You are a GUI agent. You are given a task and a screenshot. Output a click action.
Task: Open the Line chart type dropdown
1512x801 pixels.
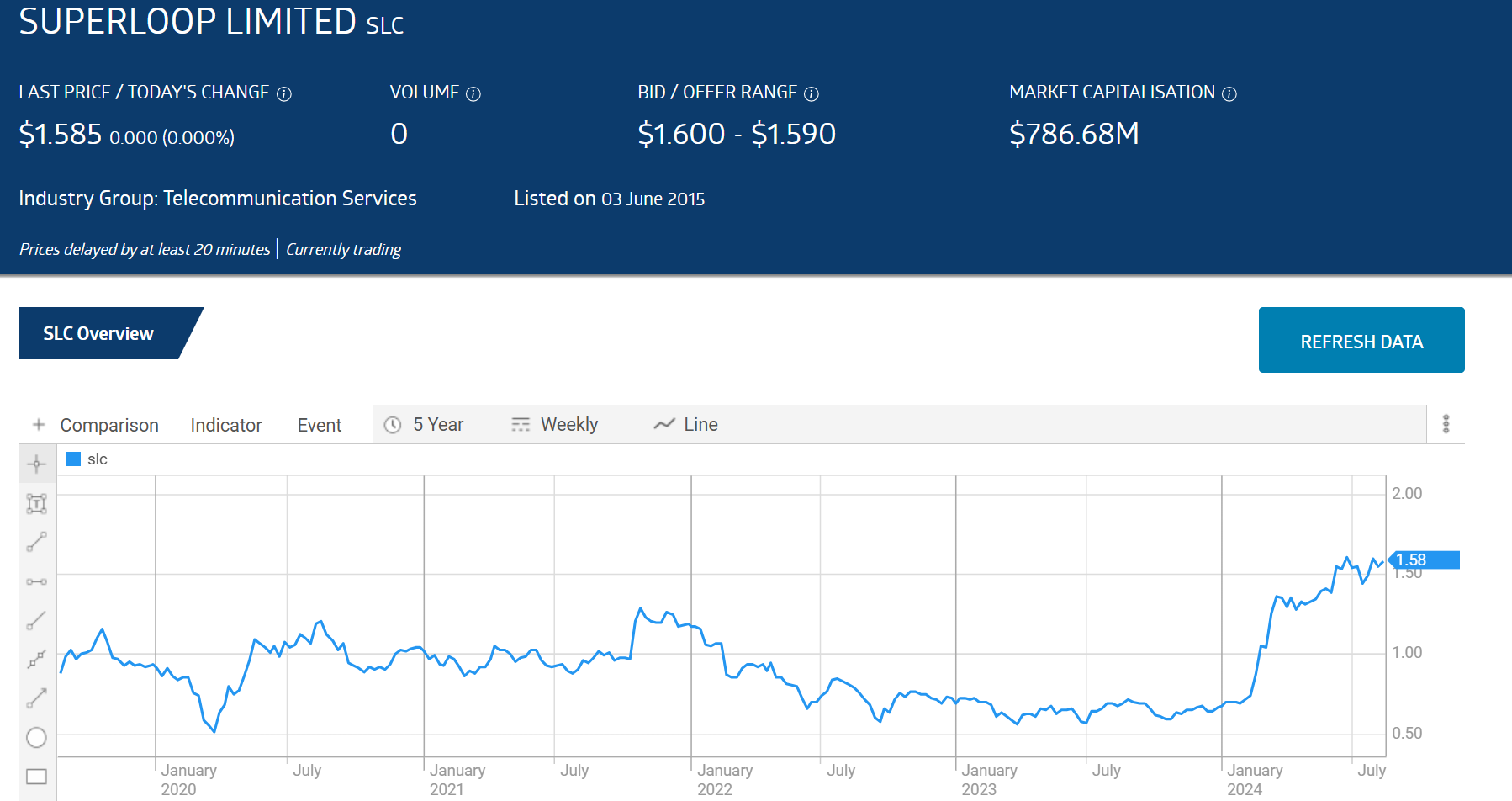pyautogui.click(x=686, y=425)
